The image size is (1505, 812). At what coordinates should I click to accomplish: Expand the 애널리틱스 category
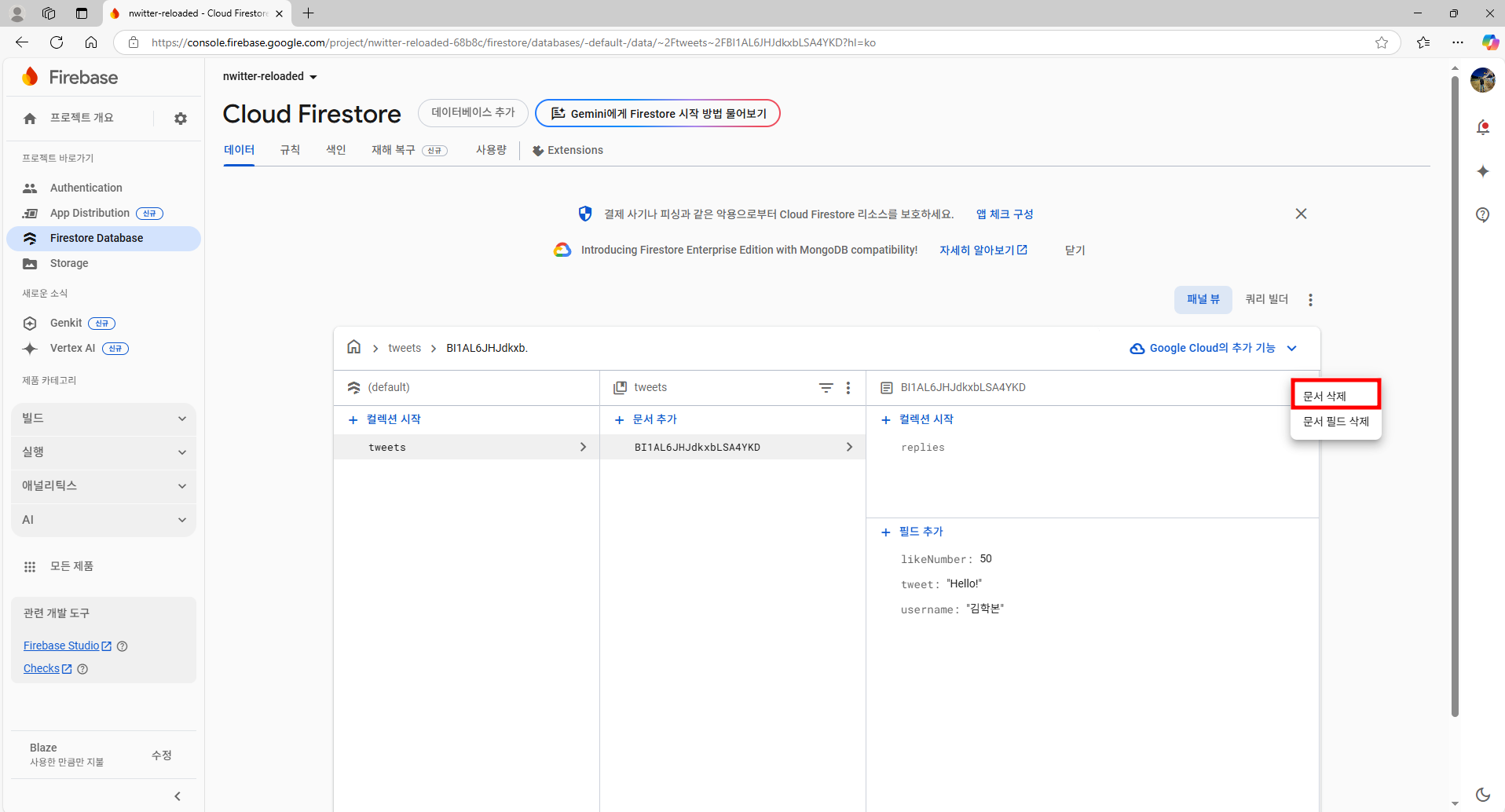104,486
